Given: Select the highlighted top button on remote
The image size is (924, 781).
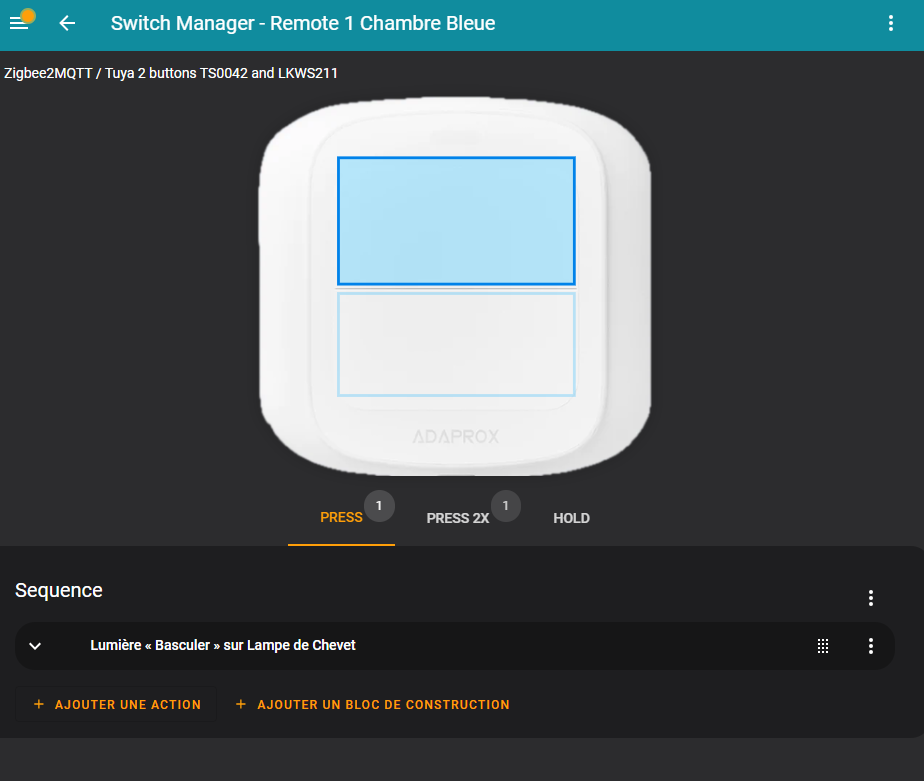Looking at the screenshot, I should [456, 221].
